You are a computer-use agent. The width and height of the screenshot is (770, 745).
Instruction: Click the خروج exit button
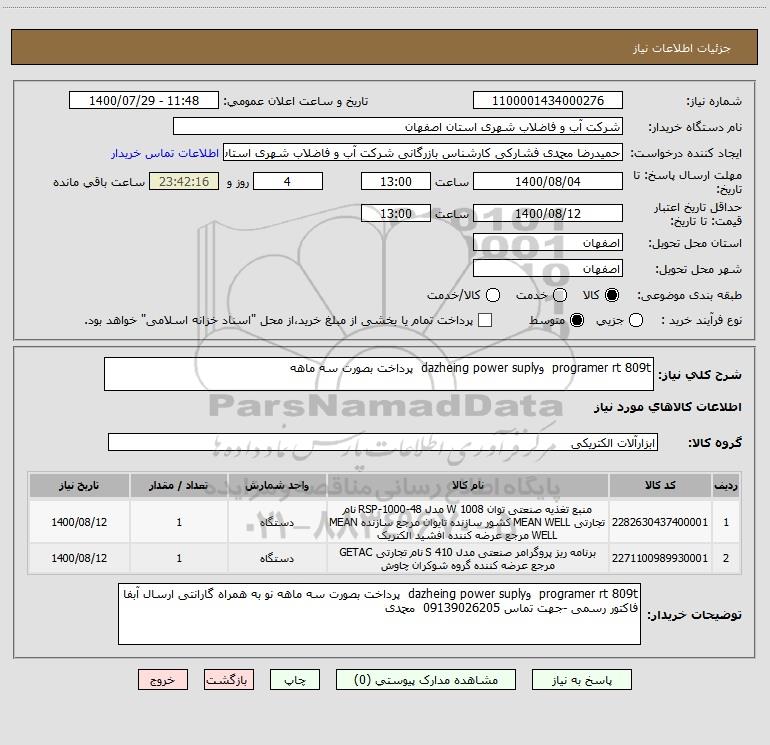163,680
